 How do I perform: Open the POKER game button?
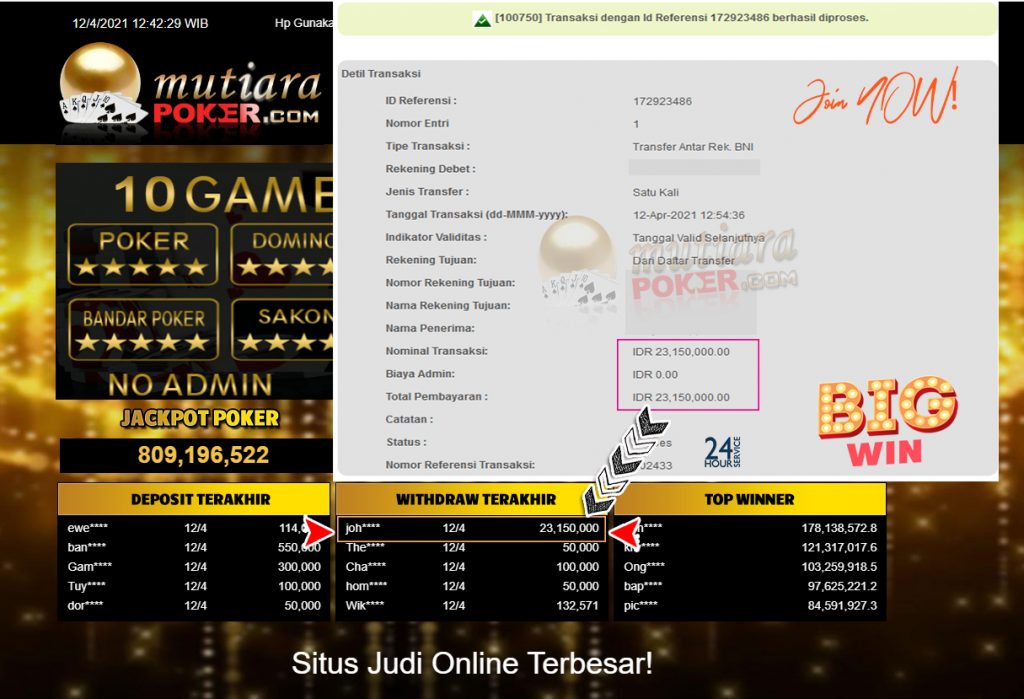[143, 254]
